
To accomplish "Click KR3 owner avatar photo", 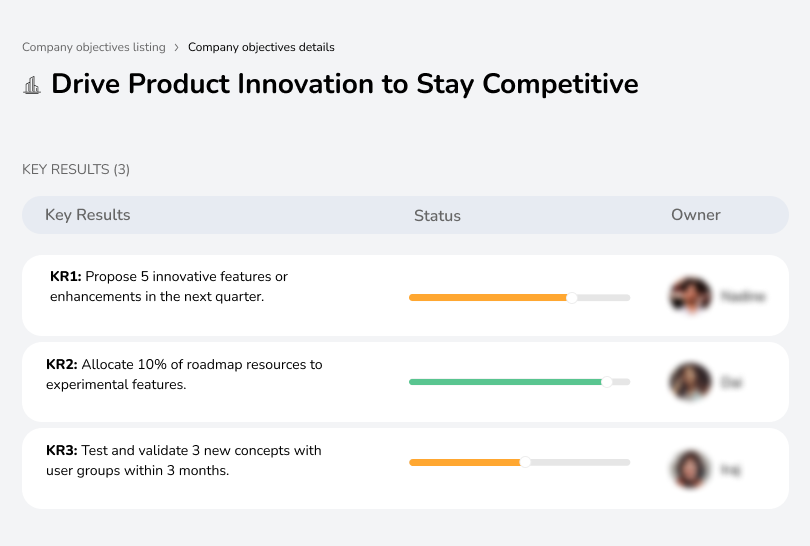I will tap(689, 468).
